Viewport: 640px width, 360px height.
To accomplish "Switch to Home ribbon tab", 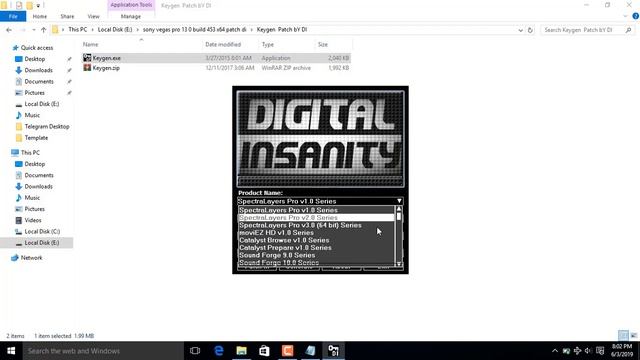I will (40, 16).
